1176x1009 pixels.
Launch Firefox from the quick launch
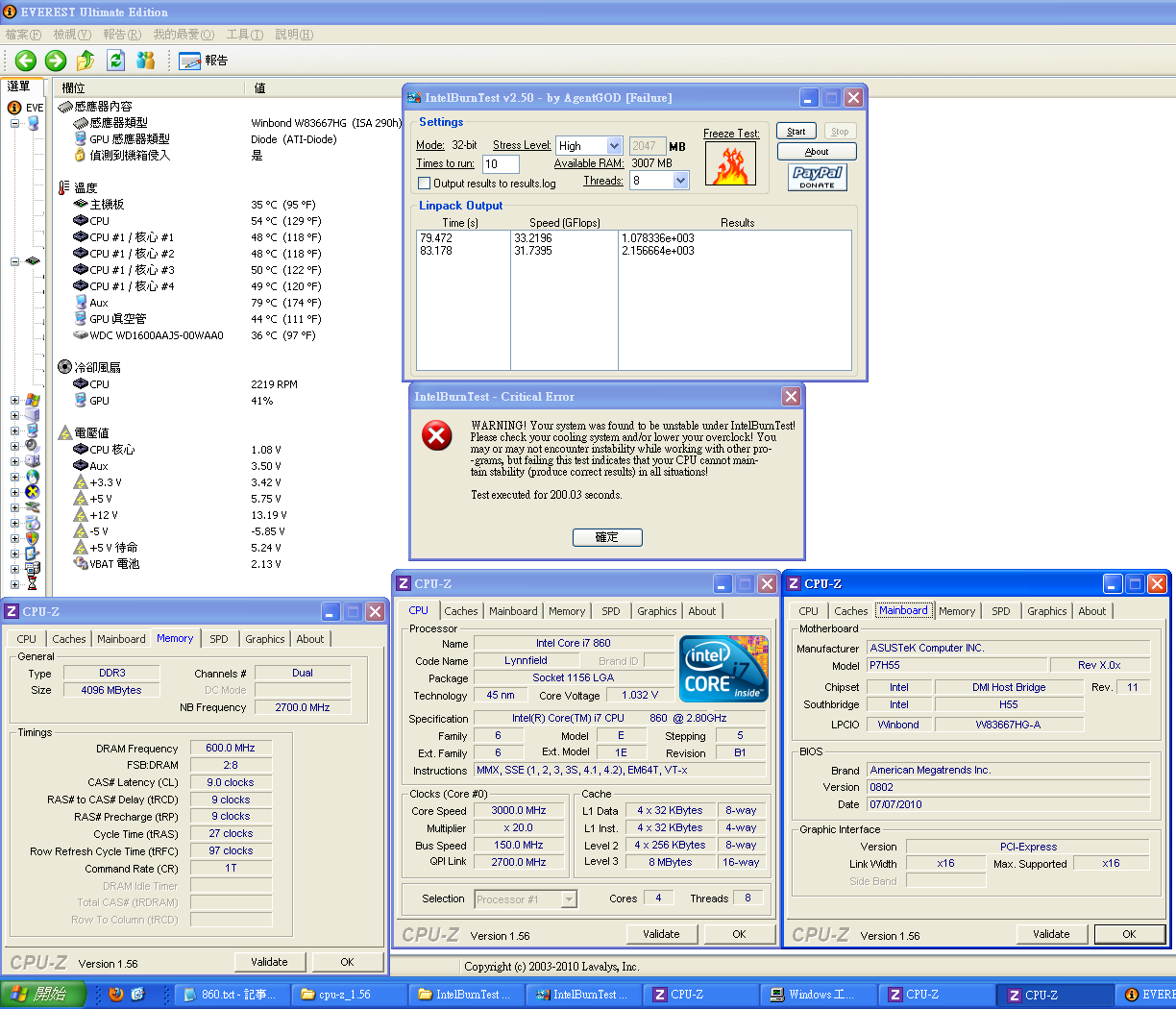(116, 995)
